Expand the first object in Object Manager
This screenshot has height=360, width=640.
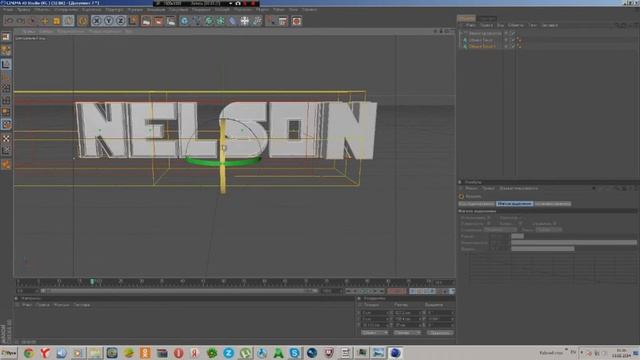(x=460, y=33)
